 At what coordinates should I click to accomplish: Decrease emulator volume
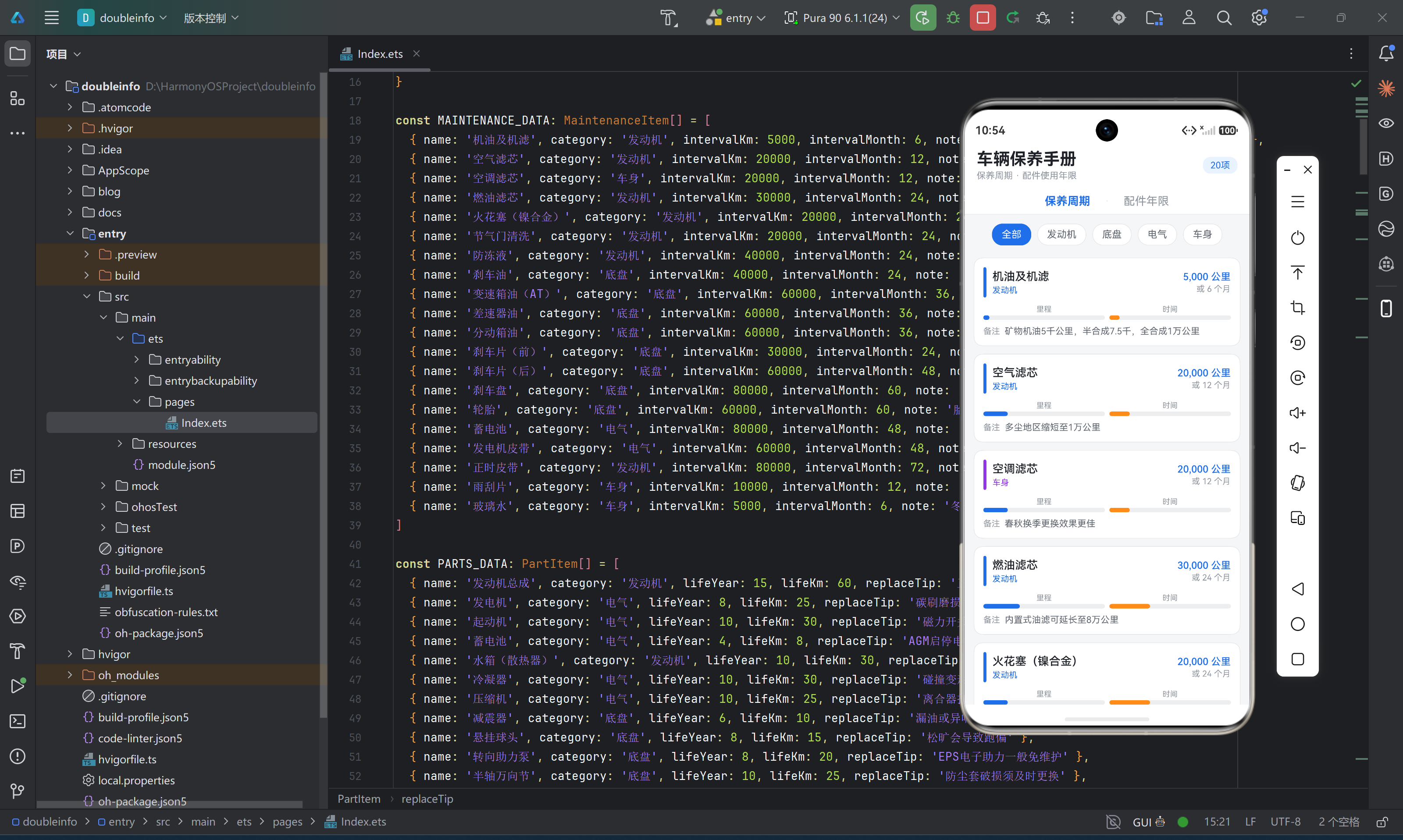click(1297, 448)
